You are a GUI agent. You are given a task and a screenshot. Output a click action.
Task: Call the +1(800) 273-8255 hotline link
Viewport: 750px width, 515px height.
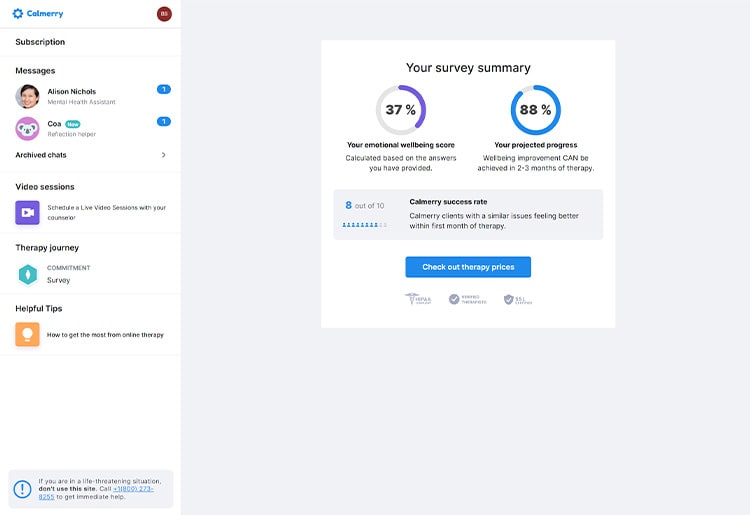point(96,493)
